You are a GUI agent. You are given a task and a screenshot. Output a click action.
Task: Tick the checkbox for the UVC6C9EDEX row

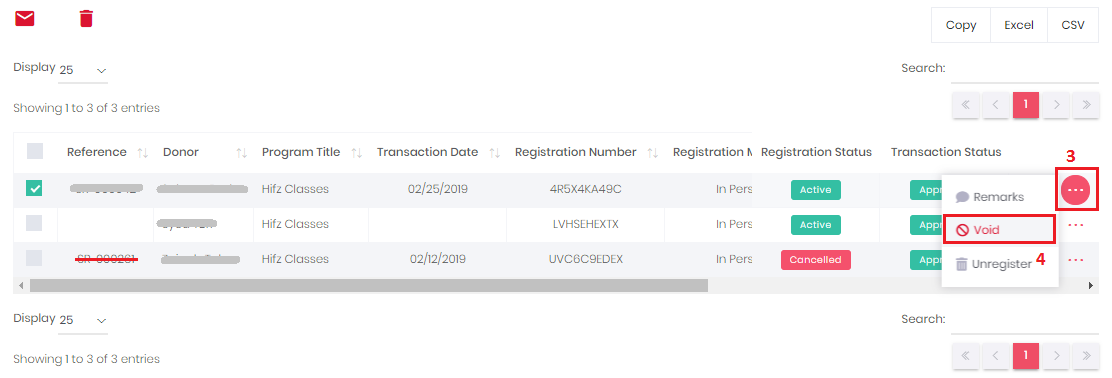click(34, 258)
